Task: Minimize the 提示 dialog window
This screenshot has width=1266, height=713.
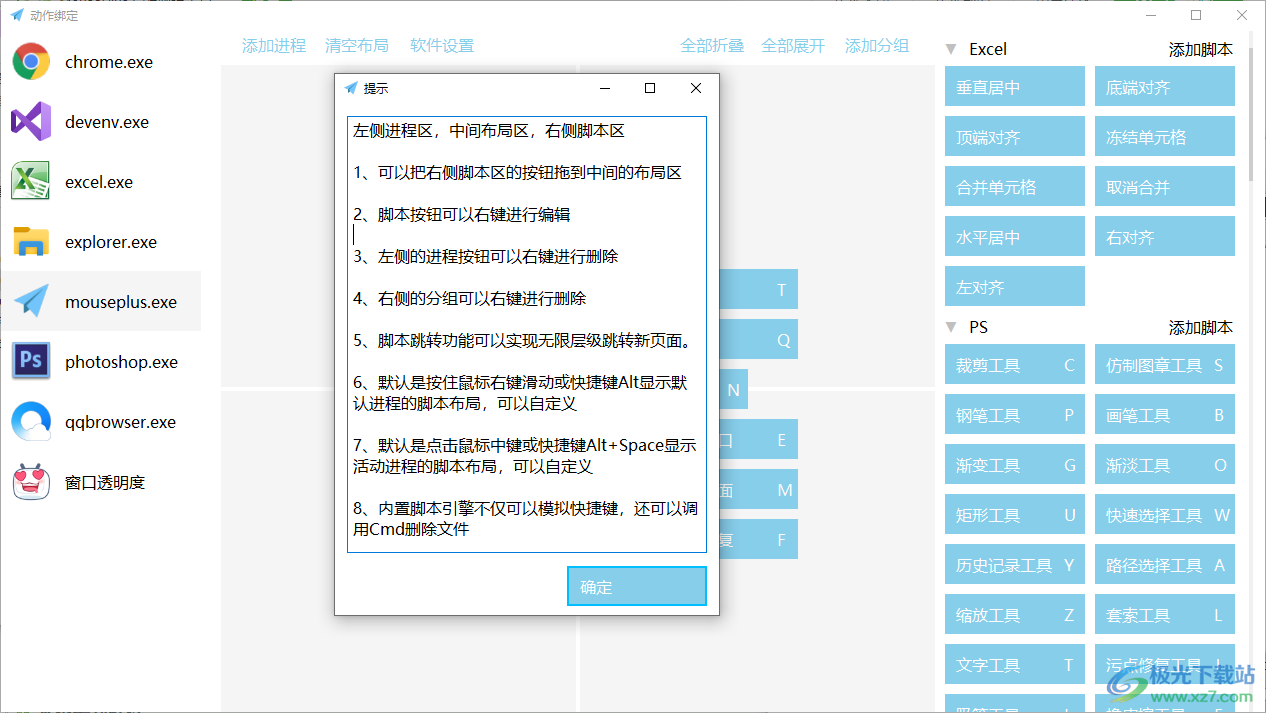Action: pyautogui.click(x=605, y=88)
